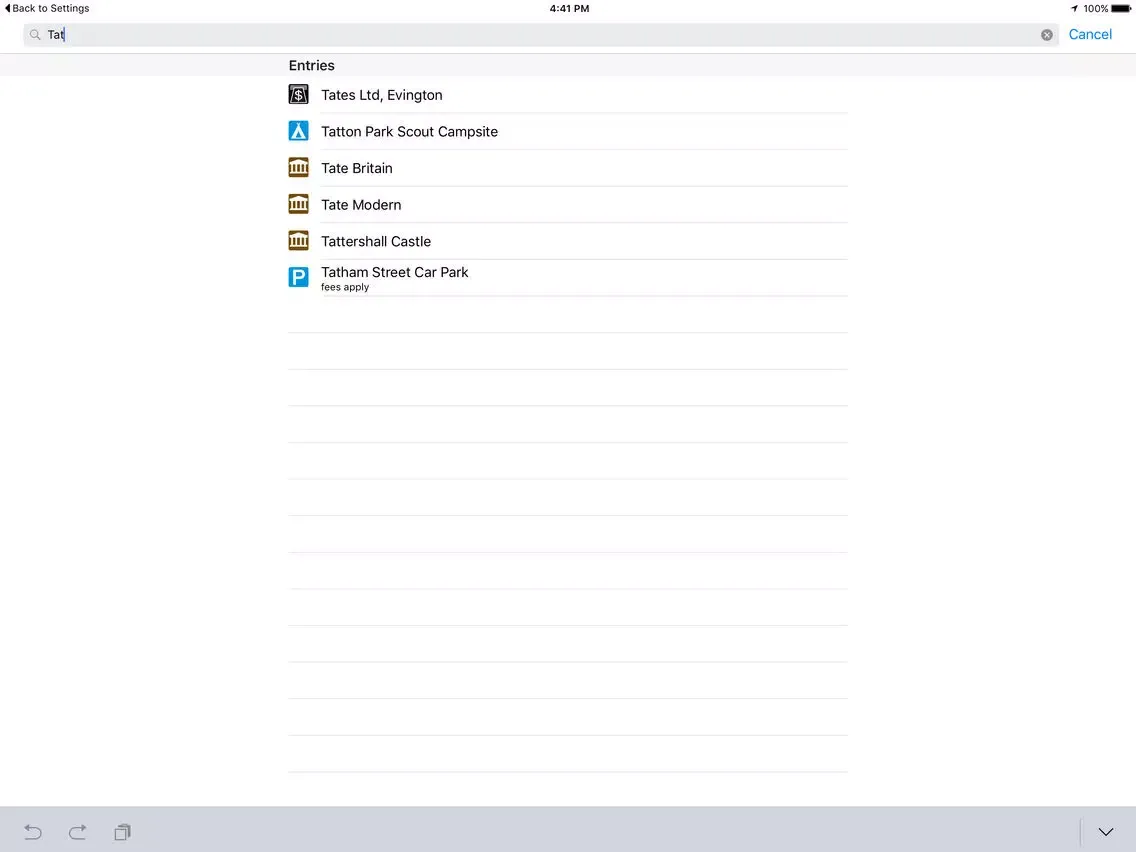Open the Tates Ltd, Evington entry
The height and width of the screenshot is (852, 1136).
(x=568, y=95)
